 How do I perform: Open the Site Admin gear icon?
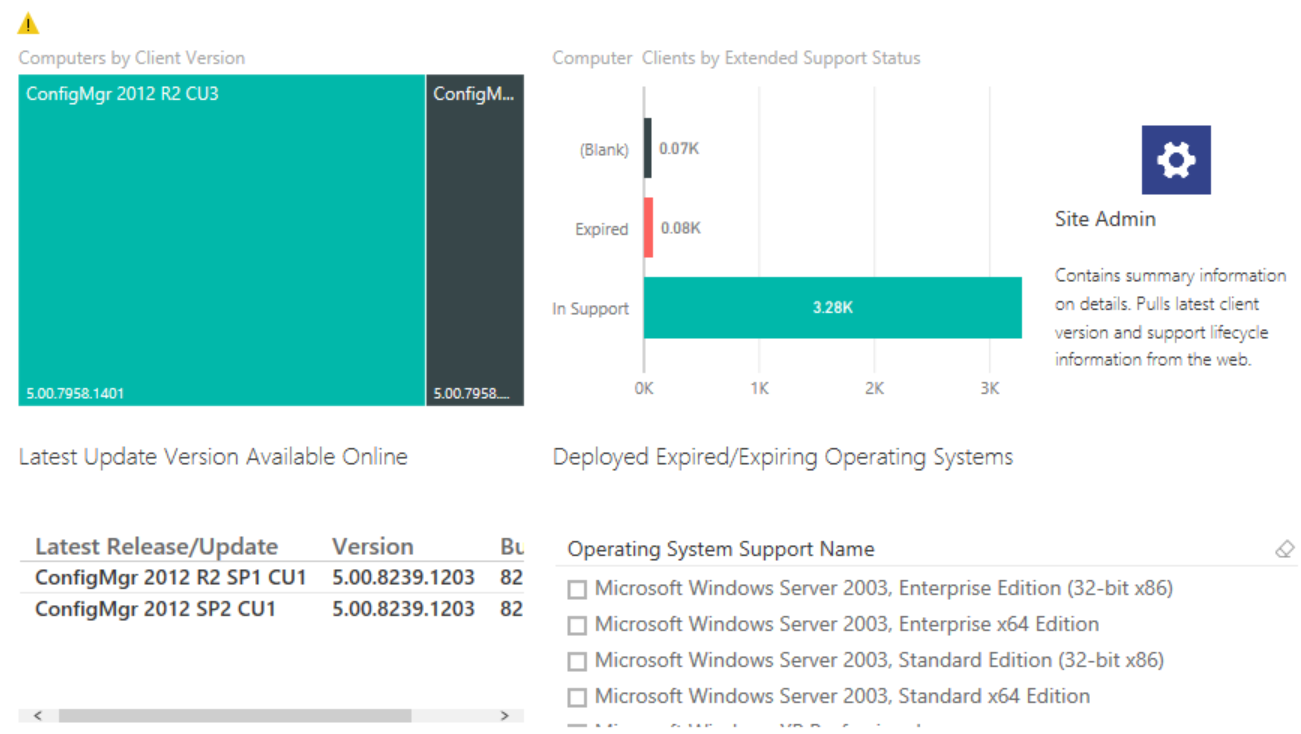[x=1176, y=160]
